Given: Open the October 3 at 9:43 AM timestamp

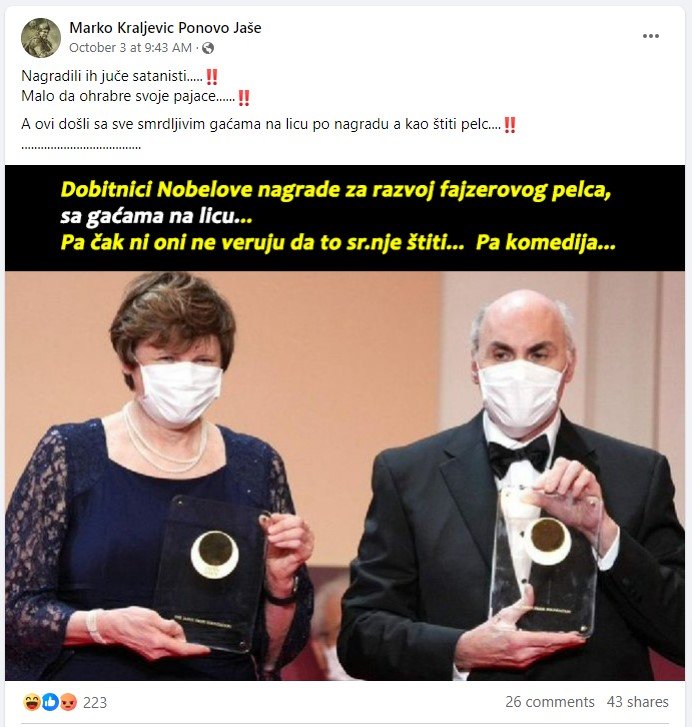Looking at the screenshot, I should tap(130, 48).
